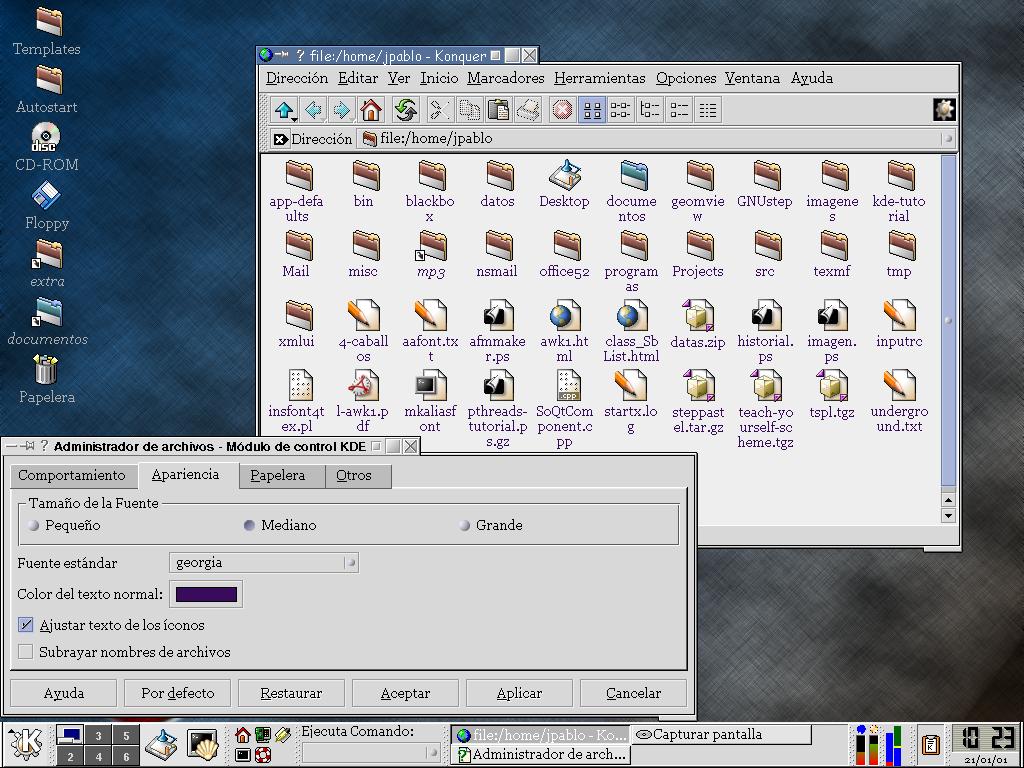The image size is (1024, 768).
Task: Click Por defecto button
Action: coord(178,694)
